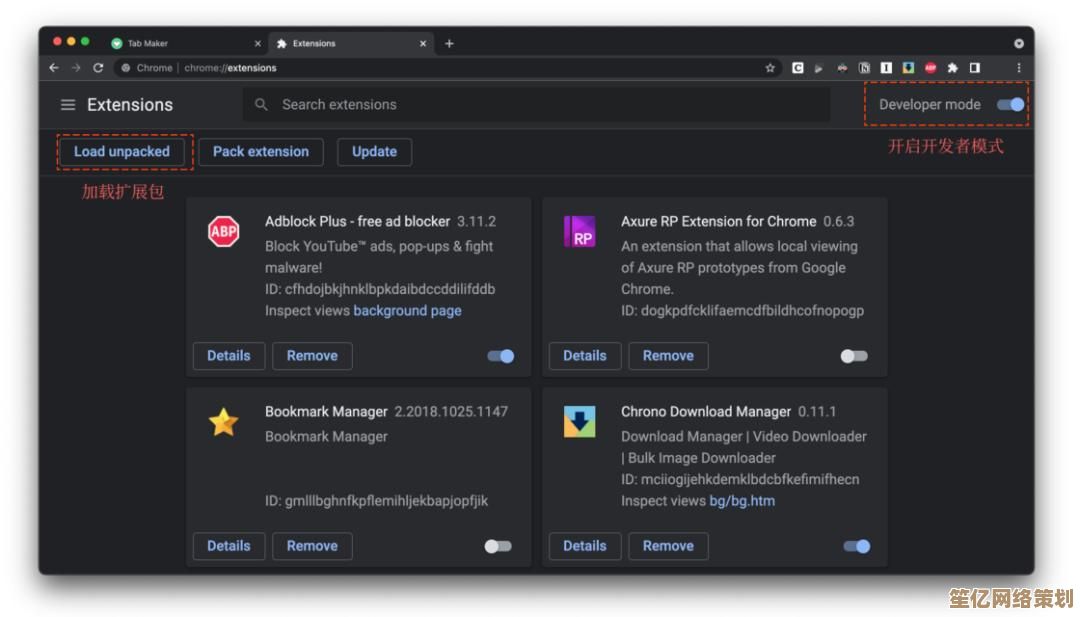Open Details for Chrono Download Manager
Viewport: 1080px width, 617px height.
pos(585,546)
